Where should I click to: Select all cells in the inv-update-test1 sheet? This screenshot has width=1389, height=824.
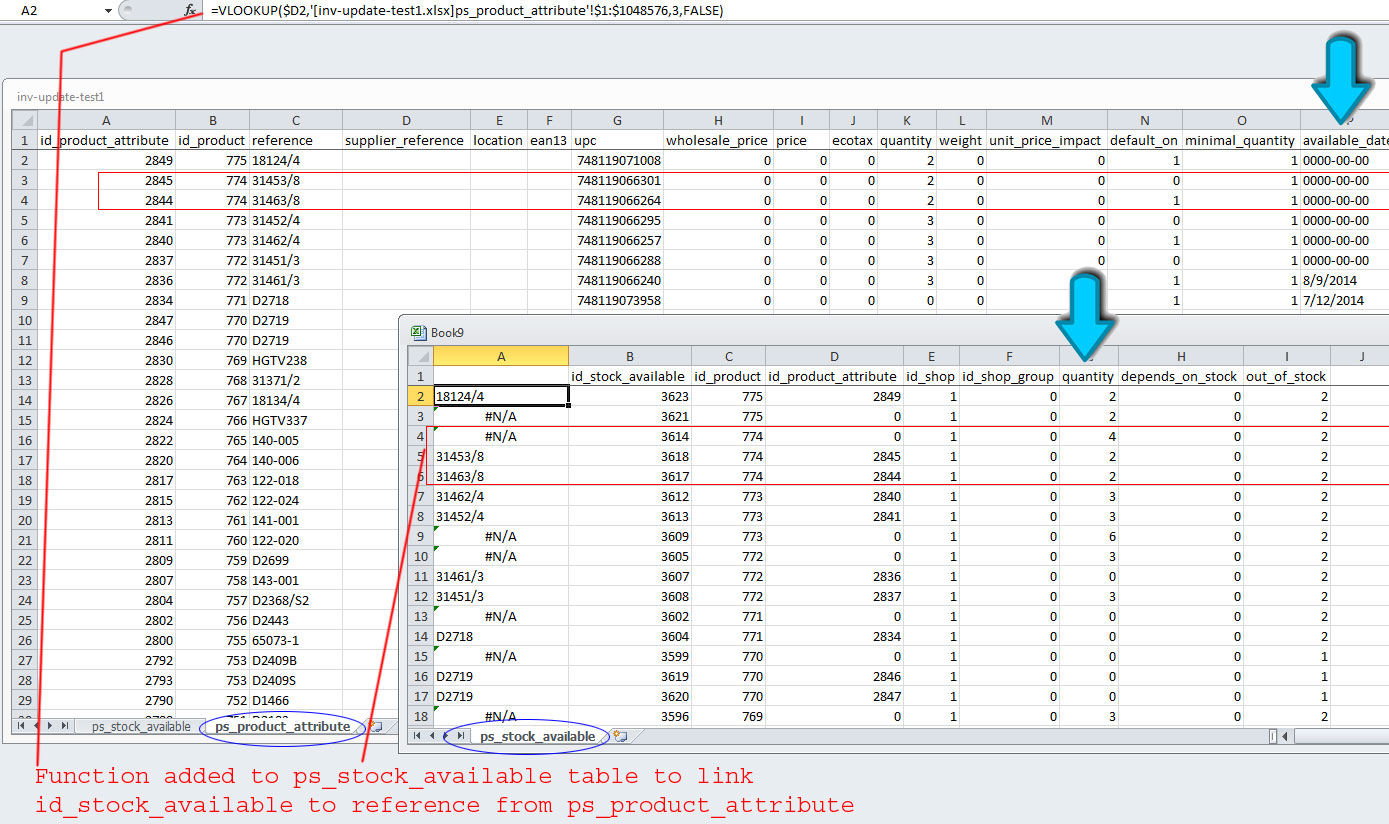tap(24, 120)
